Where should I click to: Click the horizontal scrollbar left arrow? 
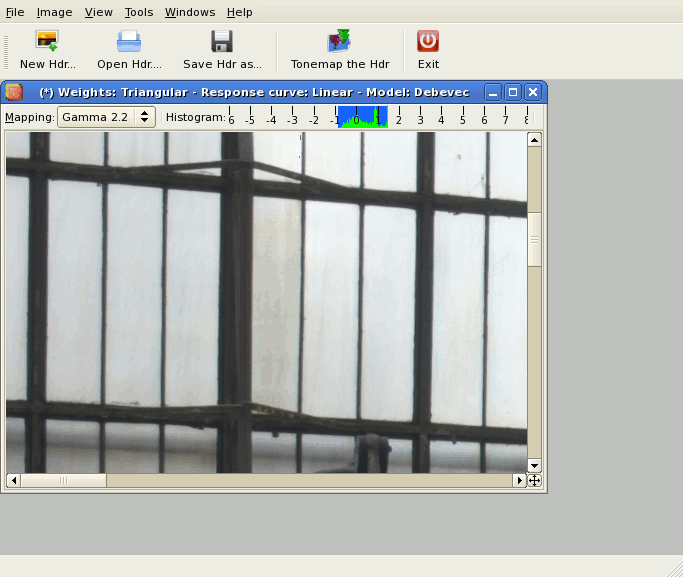[13, 481]
